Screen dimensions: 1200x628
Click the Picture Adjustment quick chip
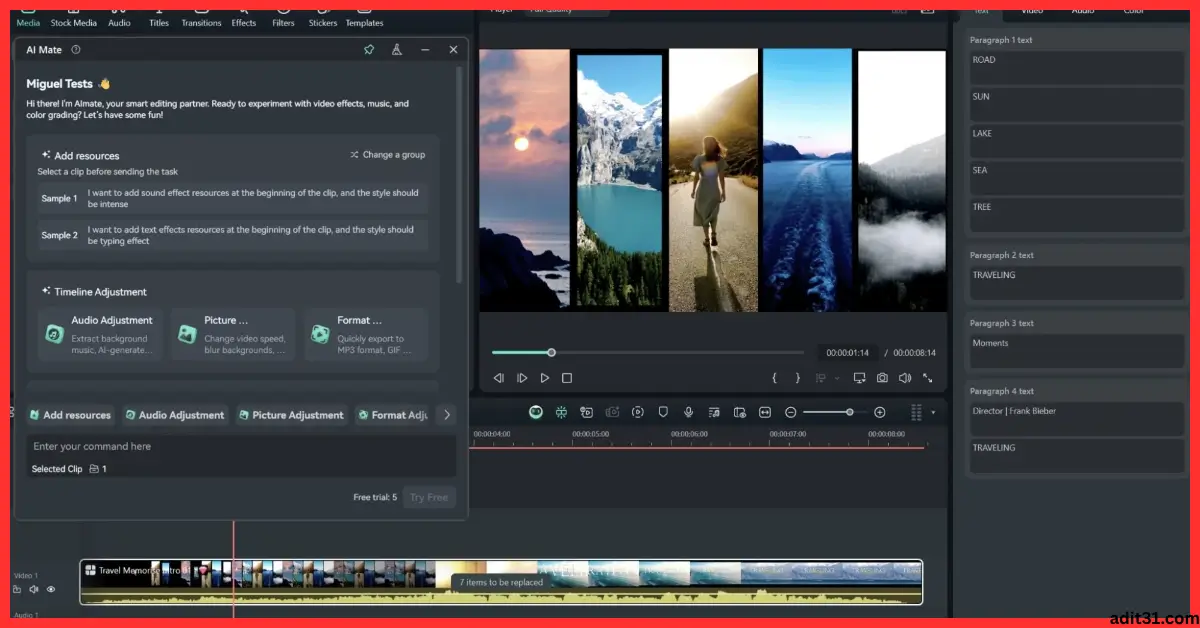pos(291,415)
